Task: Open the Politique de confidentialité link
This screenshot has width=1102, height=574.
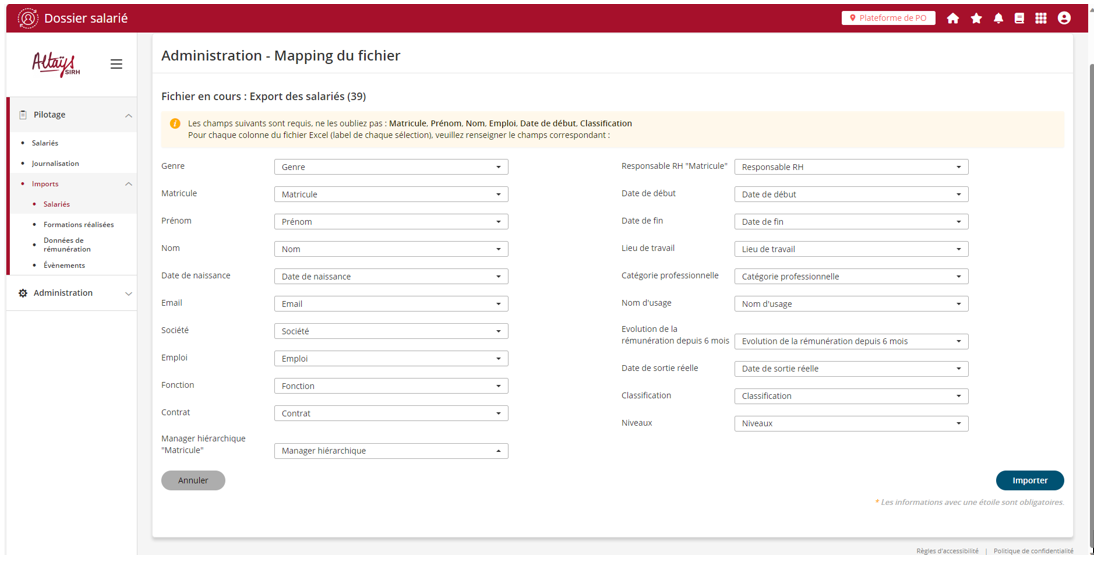Action: point(1033,551)
